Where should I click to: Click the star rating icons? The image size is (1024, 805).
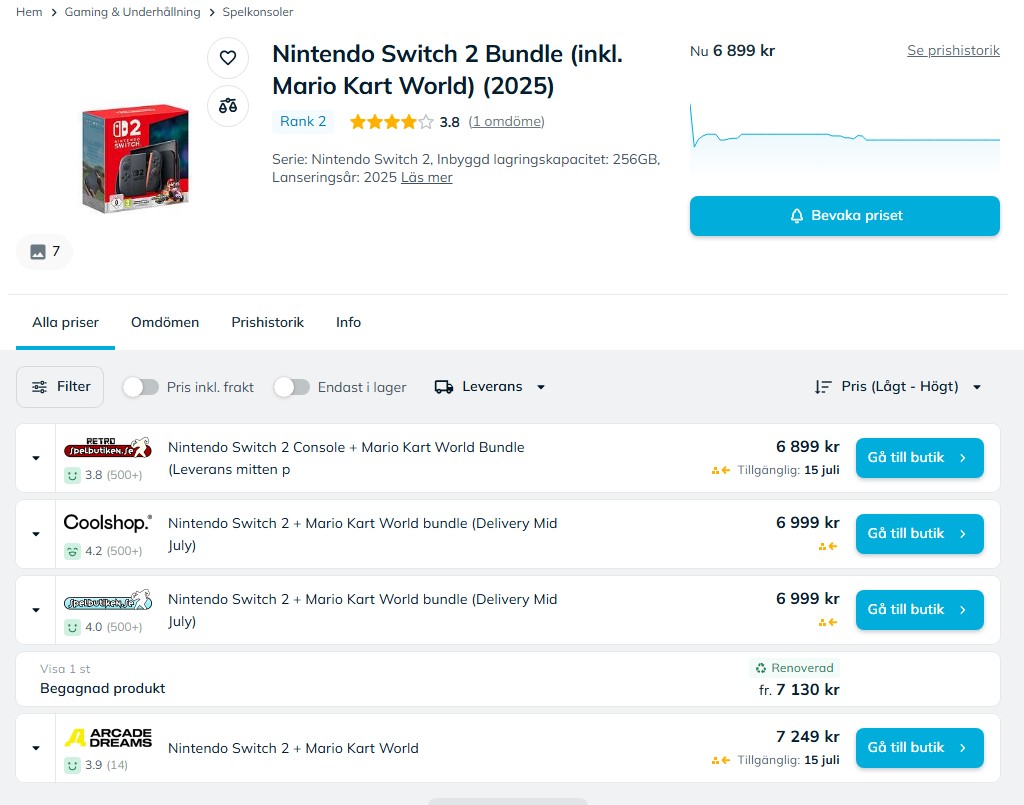(x=391, y=121)
